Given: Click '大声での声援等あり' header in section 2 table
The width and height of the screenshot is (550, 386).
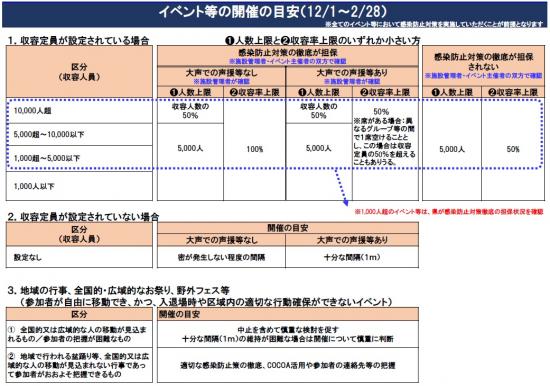Looking at the screenshot, I should point(352,240).
